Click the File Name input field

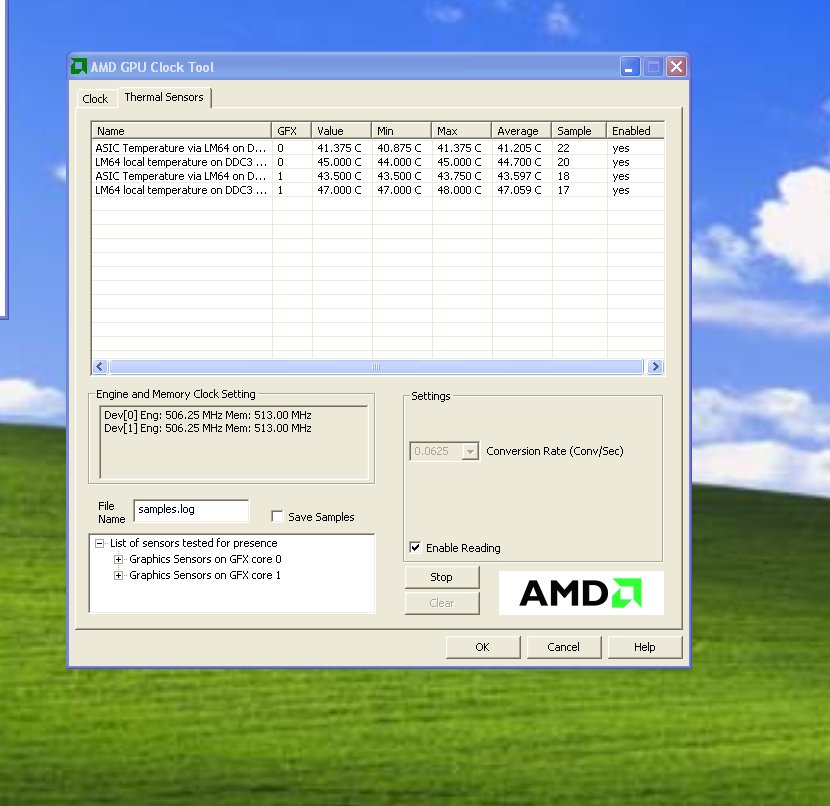tap(190, 510)
